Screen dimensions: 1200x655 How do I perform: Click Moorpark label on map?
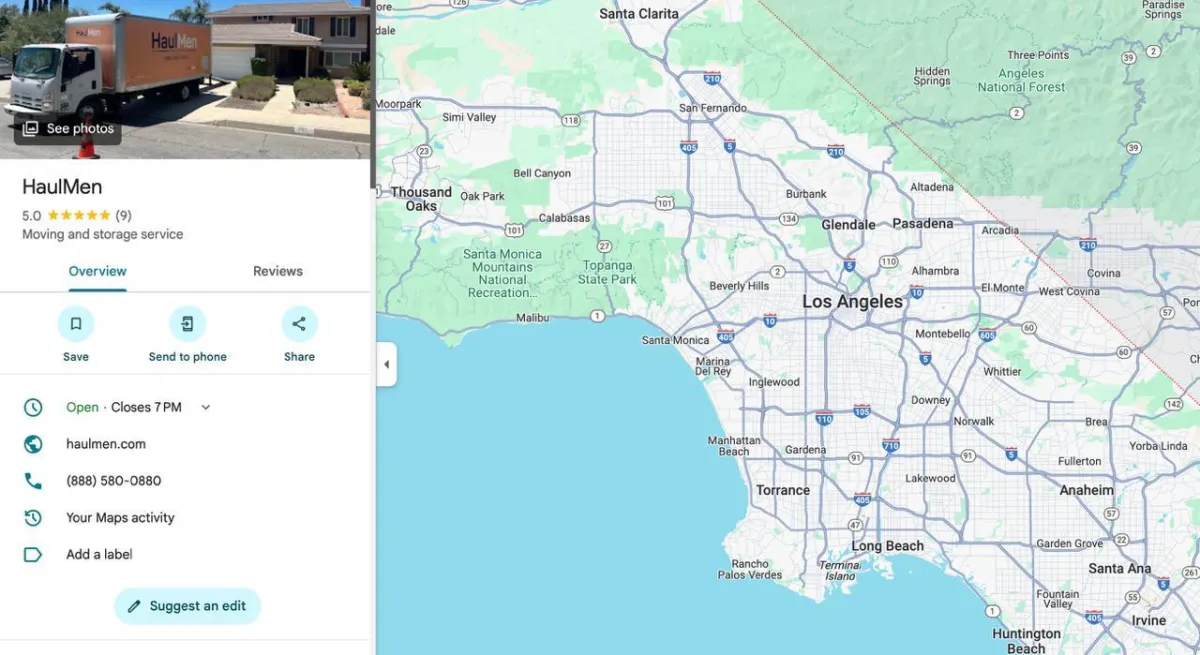(398, 104)
